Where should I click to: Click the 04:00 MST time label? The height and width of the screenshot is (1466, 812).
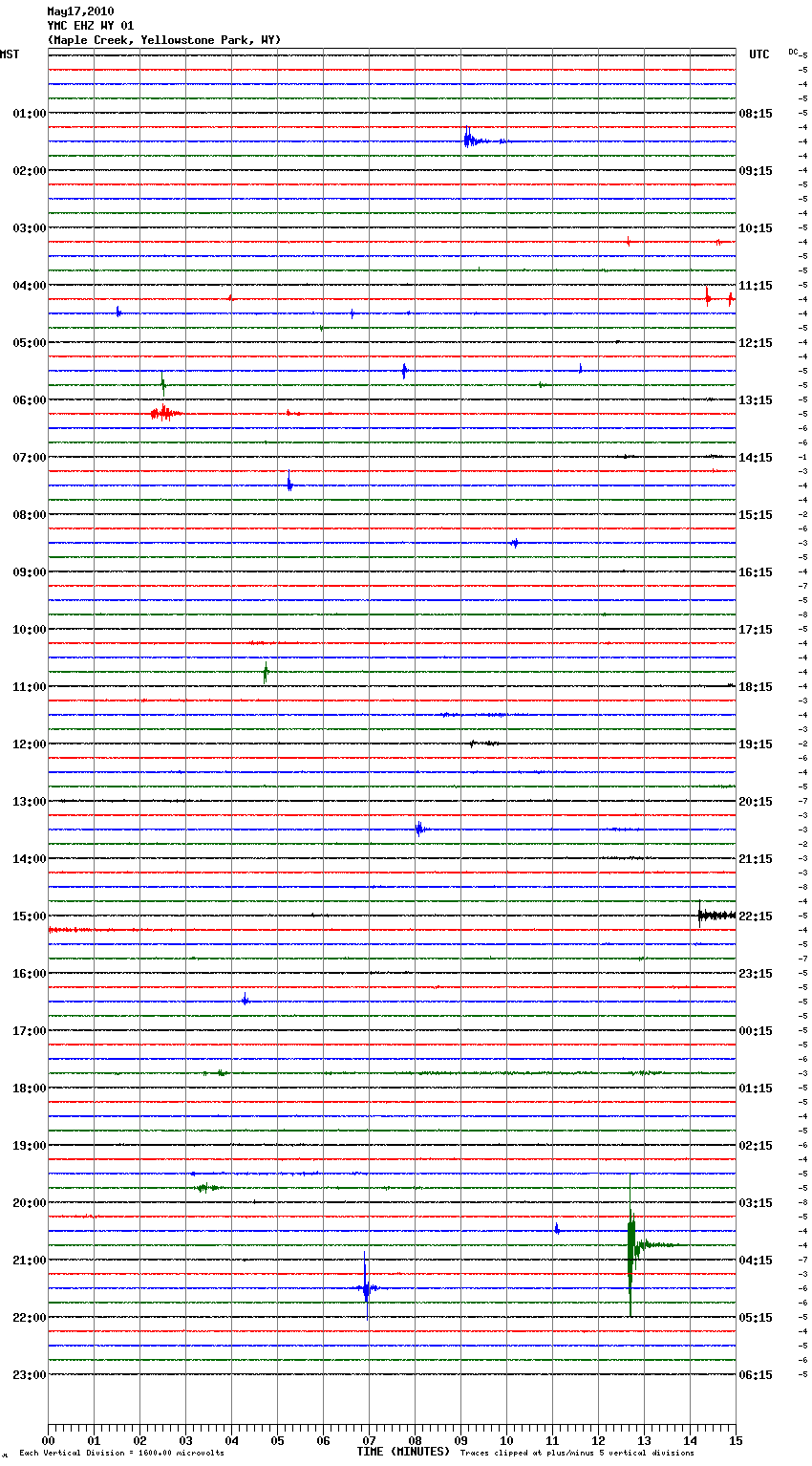(x=30, y=285)
